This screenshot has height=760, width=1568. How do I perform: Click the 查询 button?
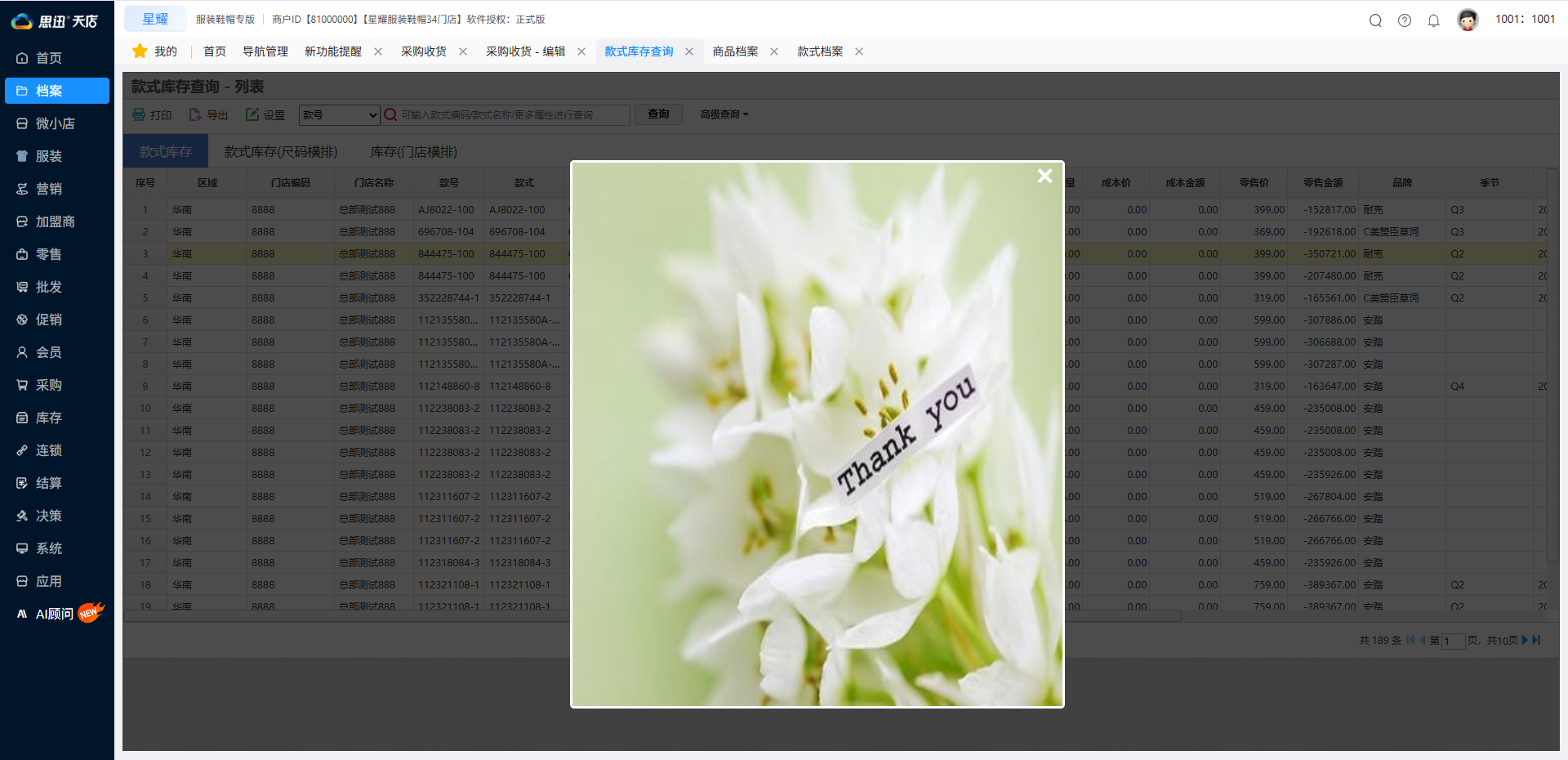pos(658,114)
